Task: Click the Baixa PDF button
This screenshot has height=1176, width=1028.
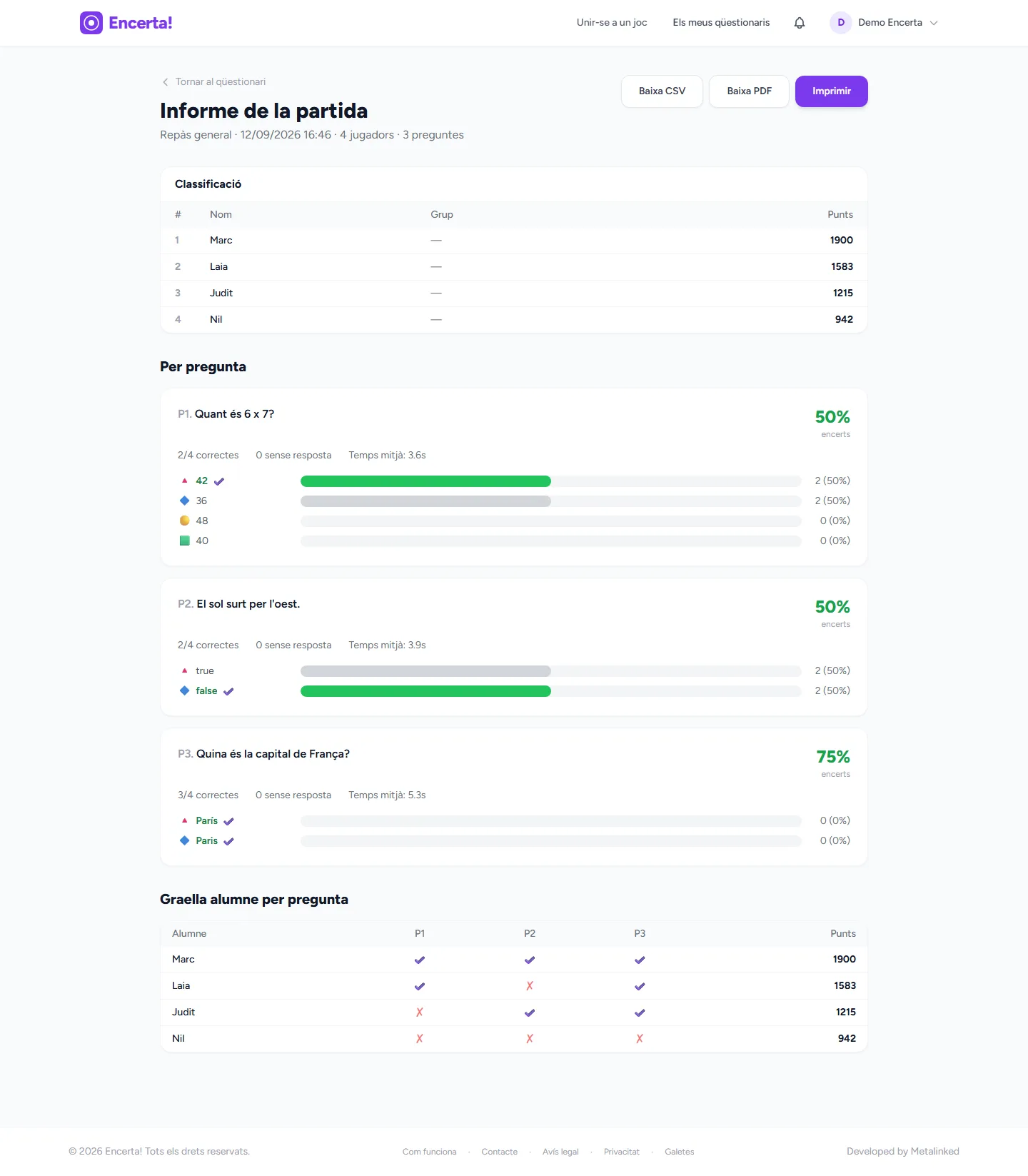Action: (x=749, y=91)
